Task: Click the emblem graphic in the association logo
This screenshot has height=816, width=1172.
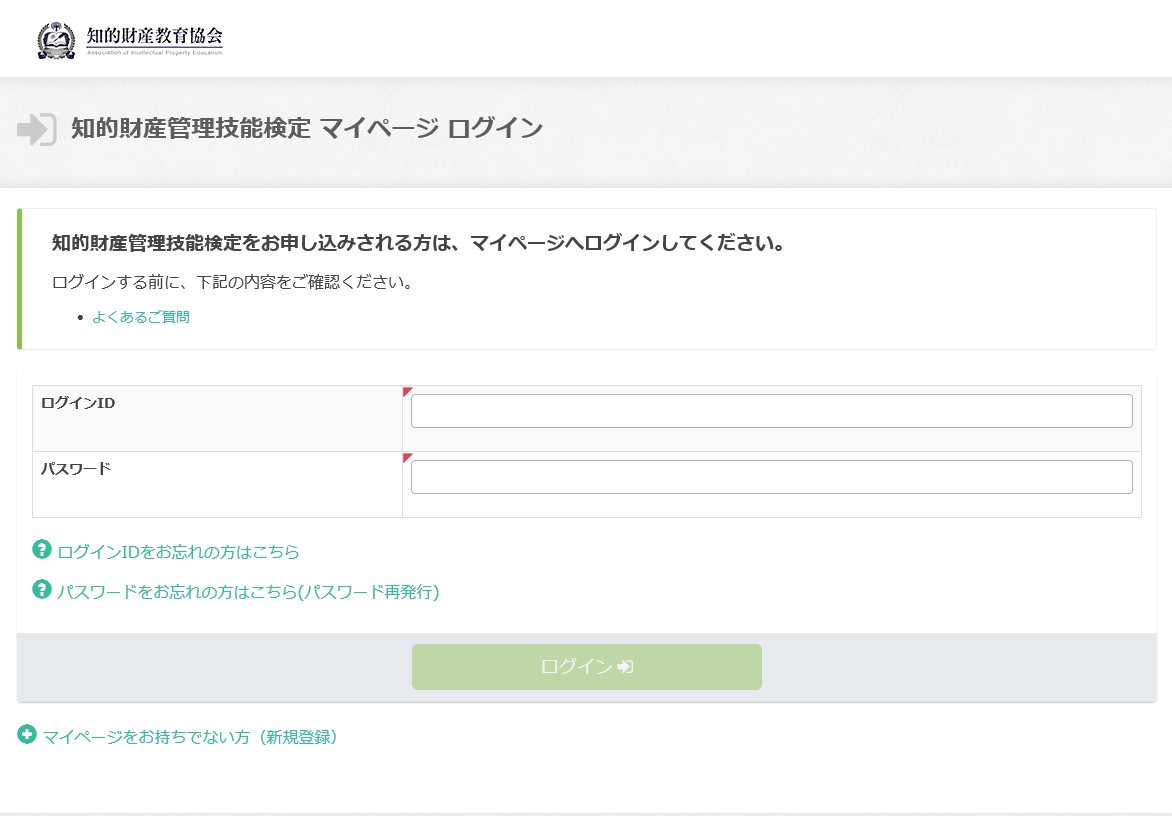Action: pyautogui.click(x=57, y=38)
